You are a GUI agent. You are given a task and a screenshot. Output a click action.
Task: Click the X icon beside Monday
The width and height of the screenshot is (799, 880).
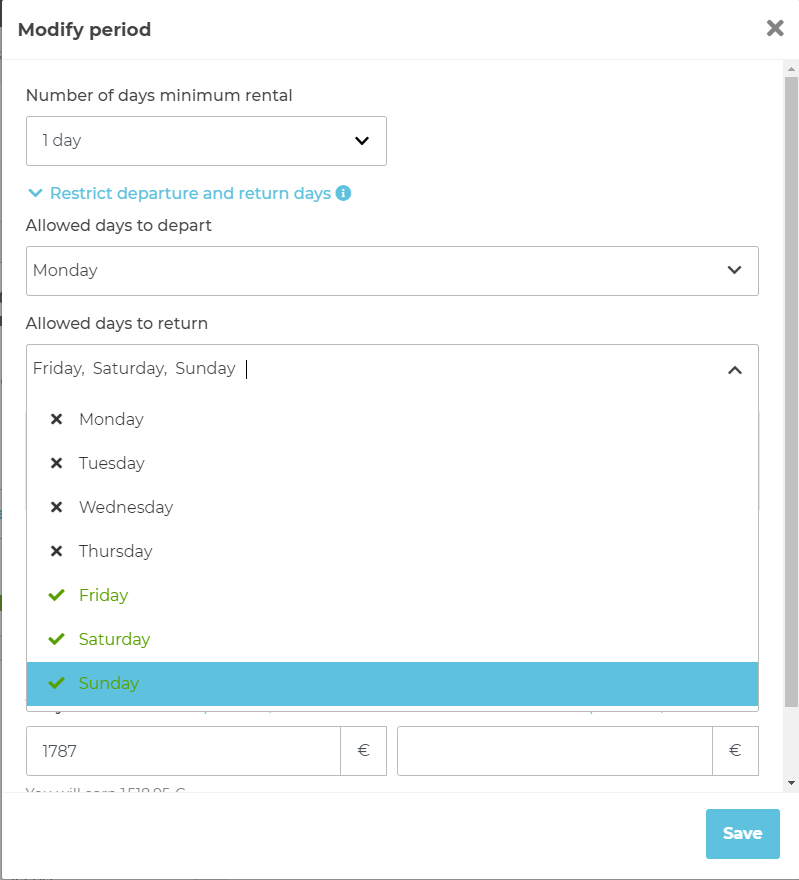(56, 419)
